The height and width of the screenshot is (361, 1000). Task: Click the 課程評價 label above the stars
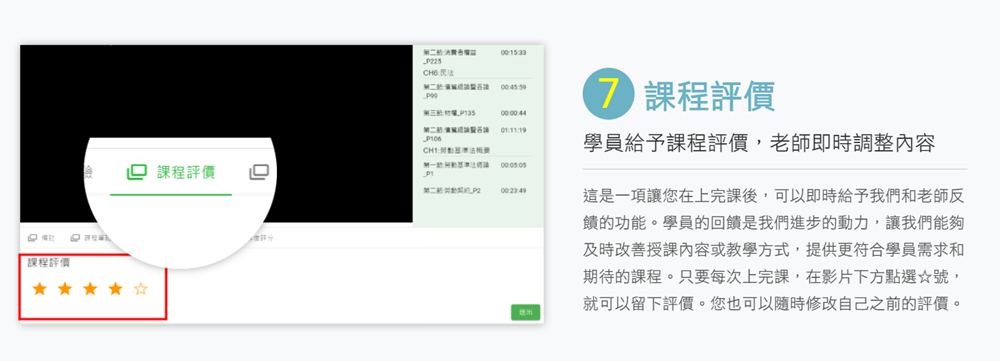(48, 263)
